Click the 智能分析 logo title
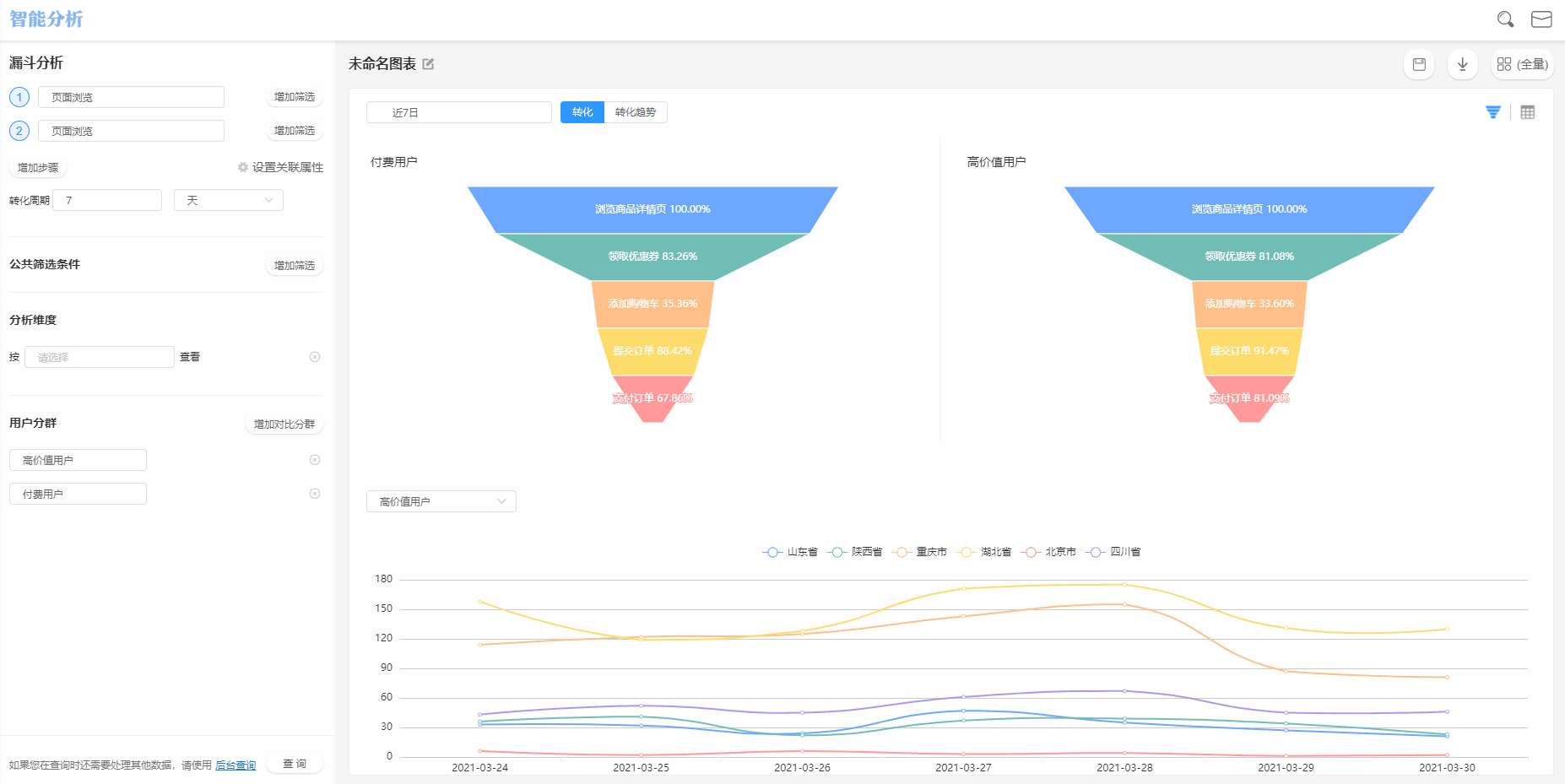Viewport: 1565px width, 784px height. (46, 19)
